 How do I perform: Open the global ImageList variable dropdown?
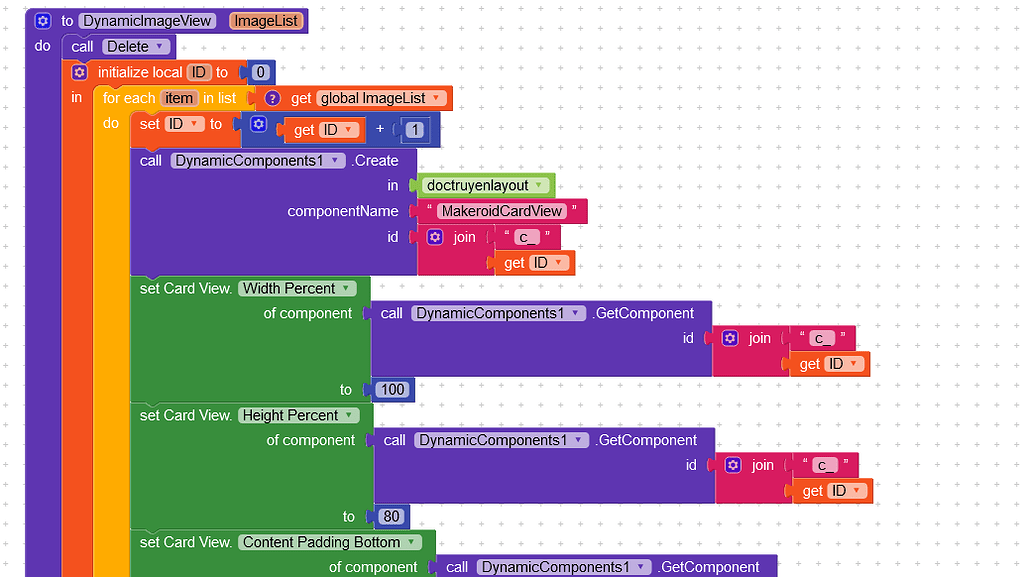coord(438,98)
